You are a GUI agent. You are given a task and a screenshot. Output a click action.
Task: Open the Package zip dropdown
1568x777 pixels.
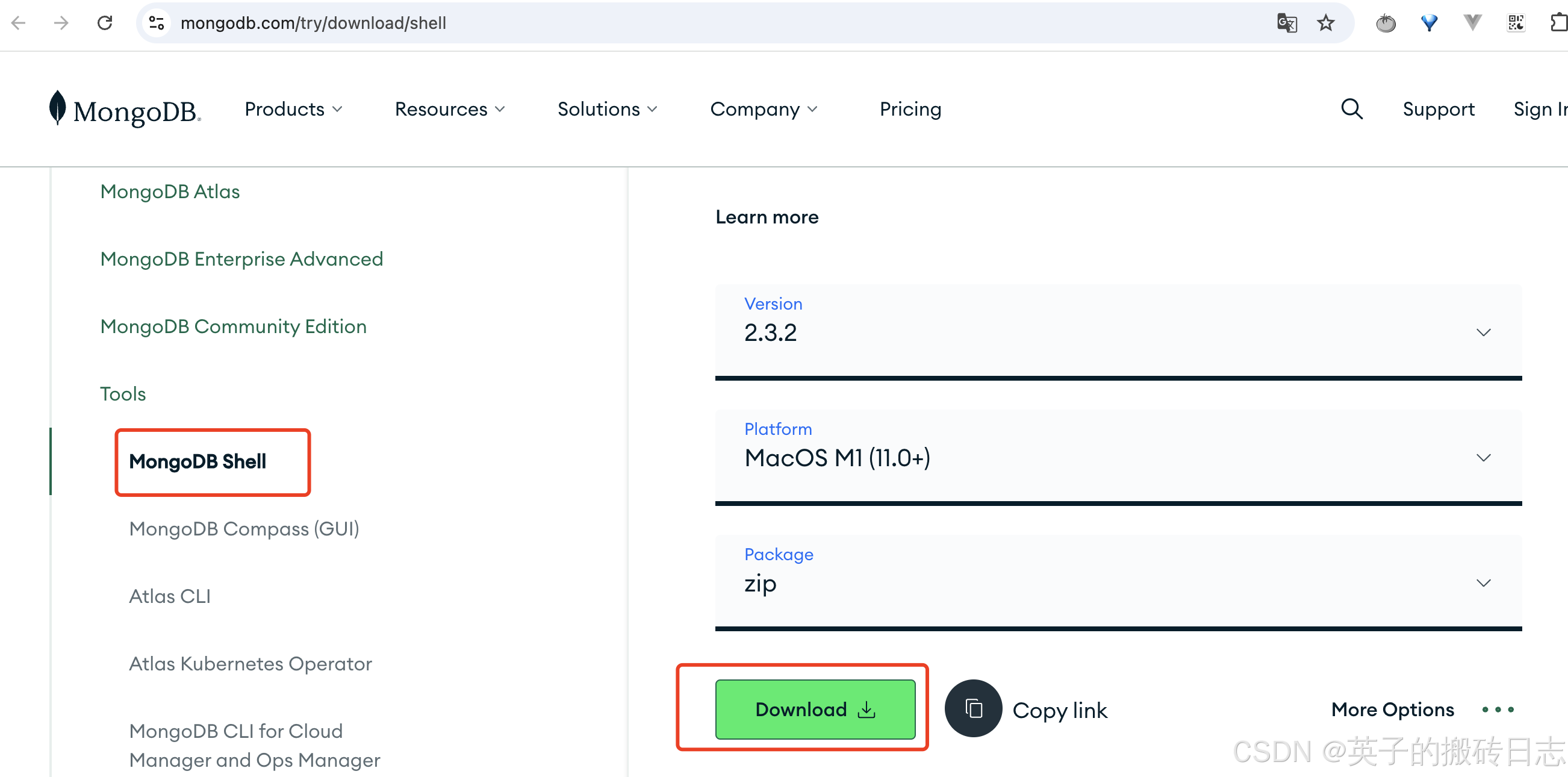tap(1118, 583)
